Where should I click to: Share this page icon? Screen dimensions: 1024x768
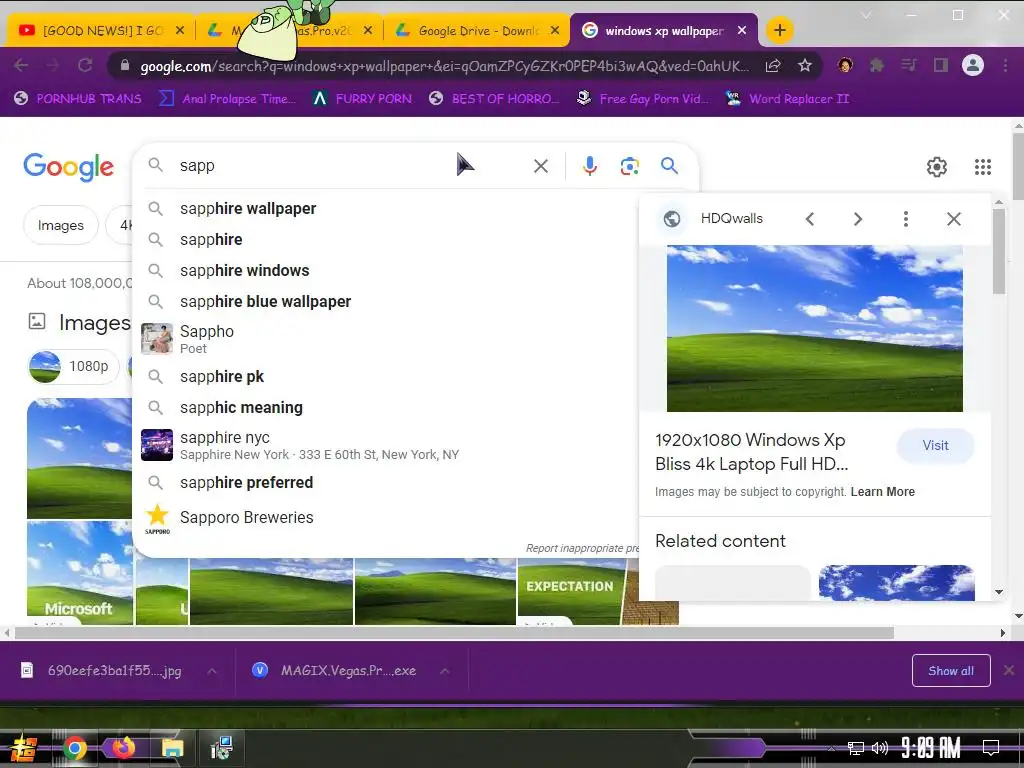773,65
